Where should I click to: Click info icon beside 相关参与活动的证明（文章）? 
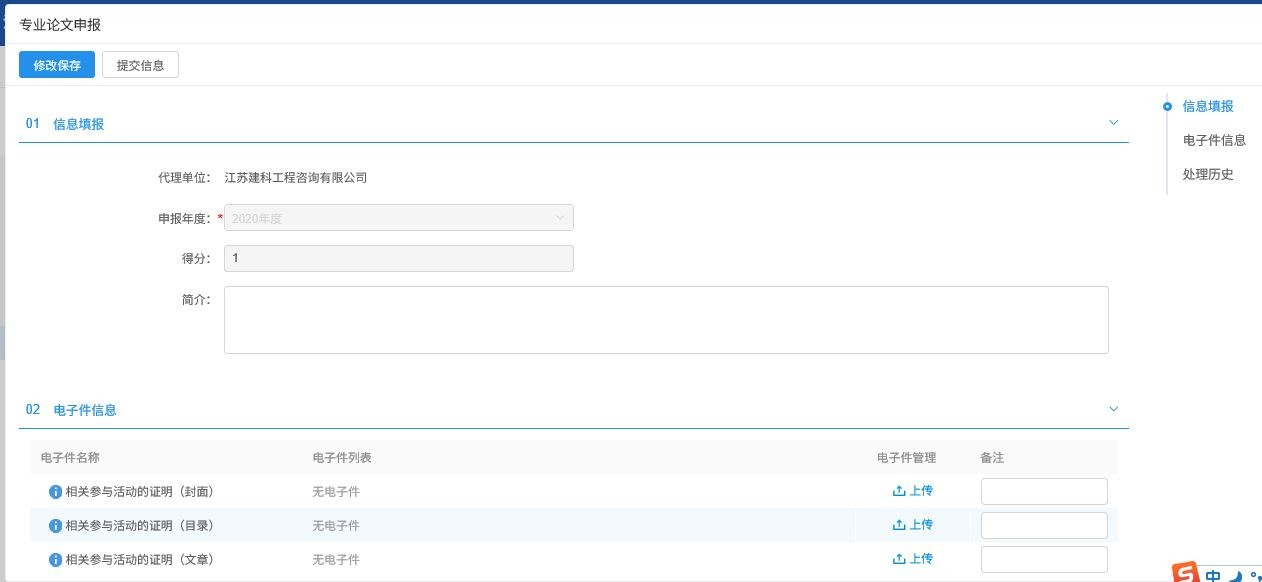point(56,560)
